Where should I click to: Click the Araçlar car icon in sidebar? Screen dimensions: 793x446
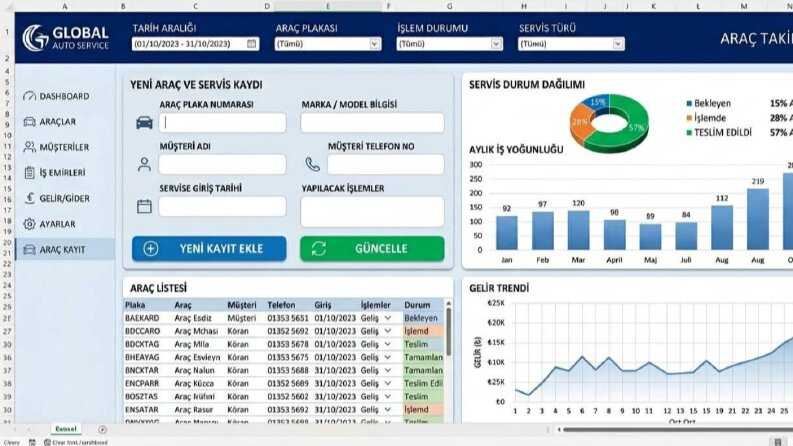(x=29, y=121)
